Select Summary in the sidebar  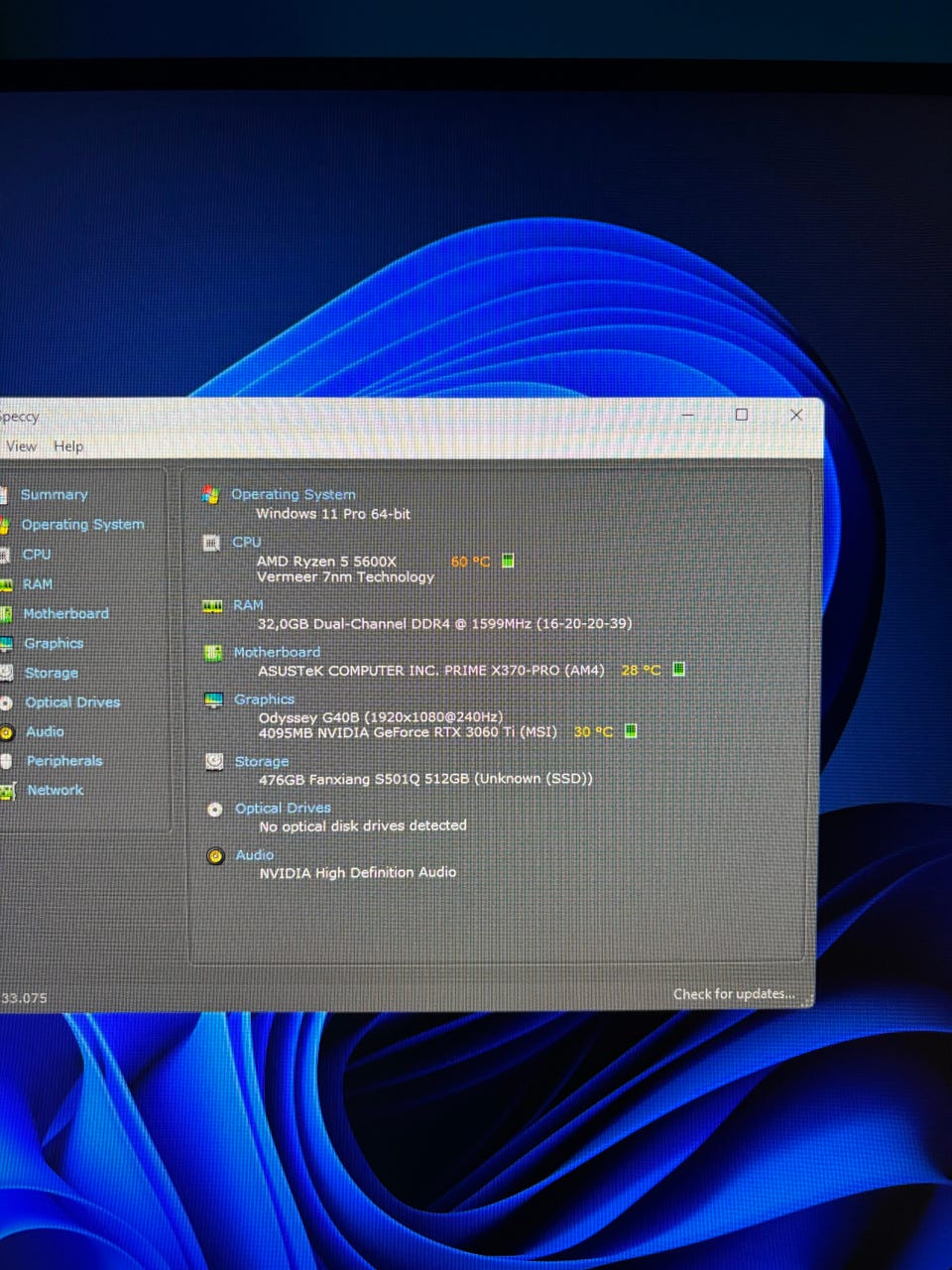pos(55,495)
